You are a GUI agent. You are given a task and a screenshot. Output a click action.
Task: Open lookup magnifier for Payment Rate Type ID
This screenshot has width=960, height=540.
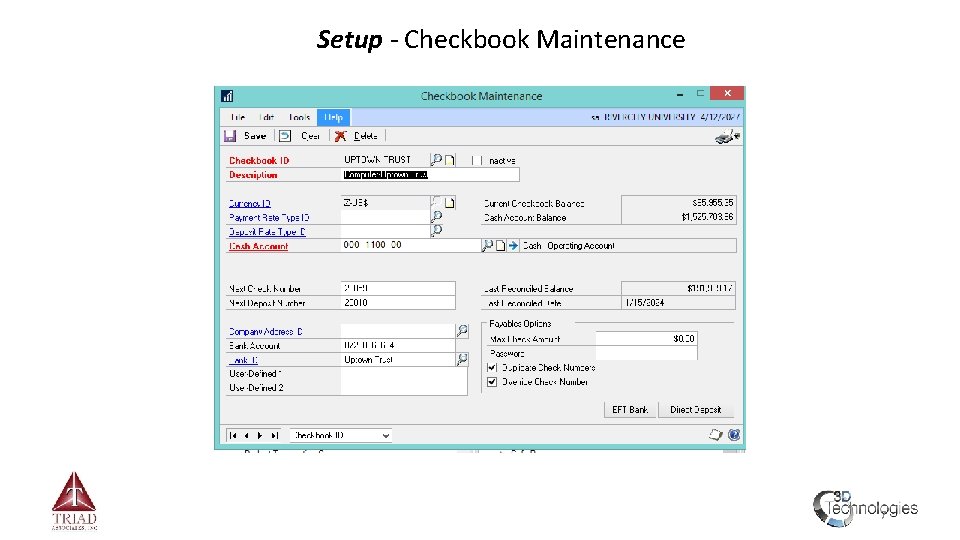(x=437, y=217)
